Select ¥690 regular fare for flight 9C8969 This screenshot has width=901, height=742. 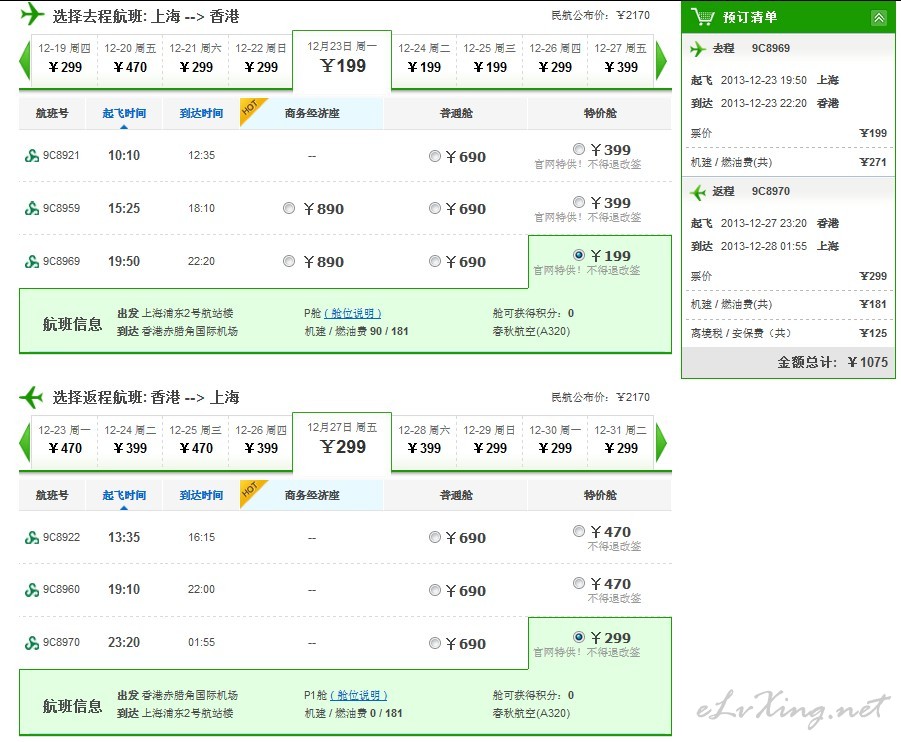coord(435,262)
